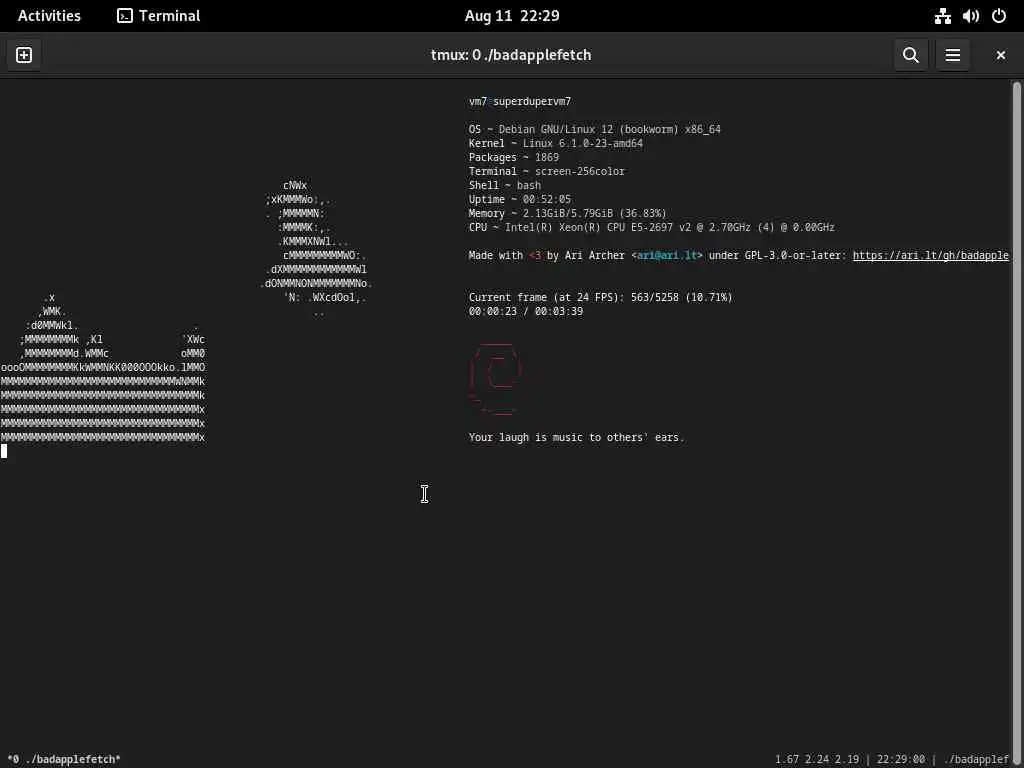This screenshot has height=768, width=1024.
Task: Open network status icon
Action: [942, 16]
